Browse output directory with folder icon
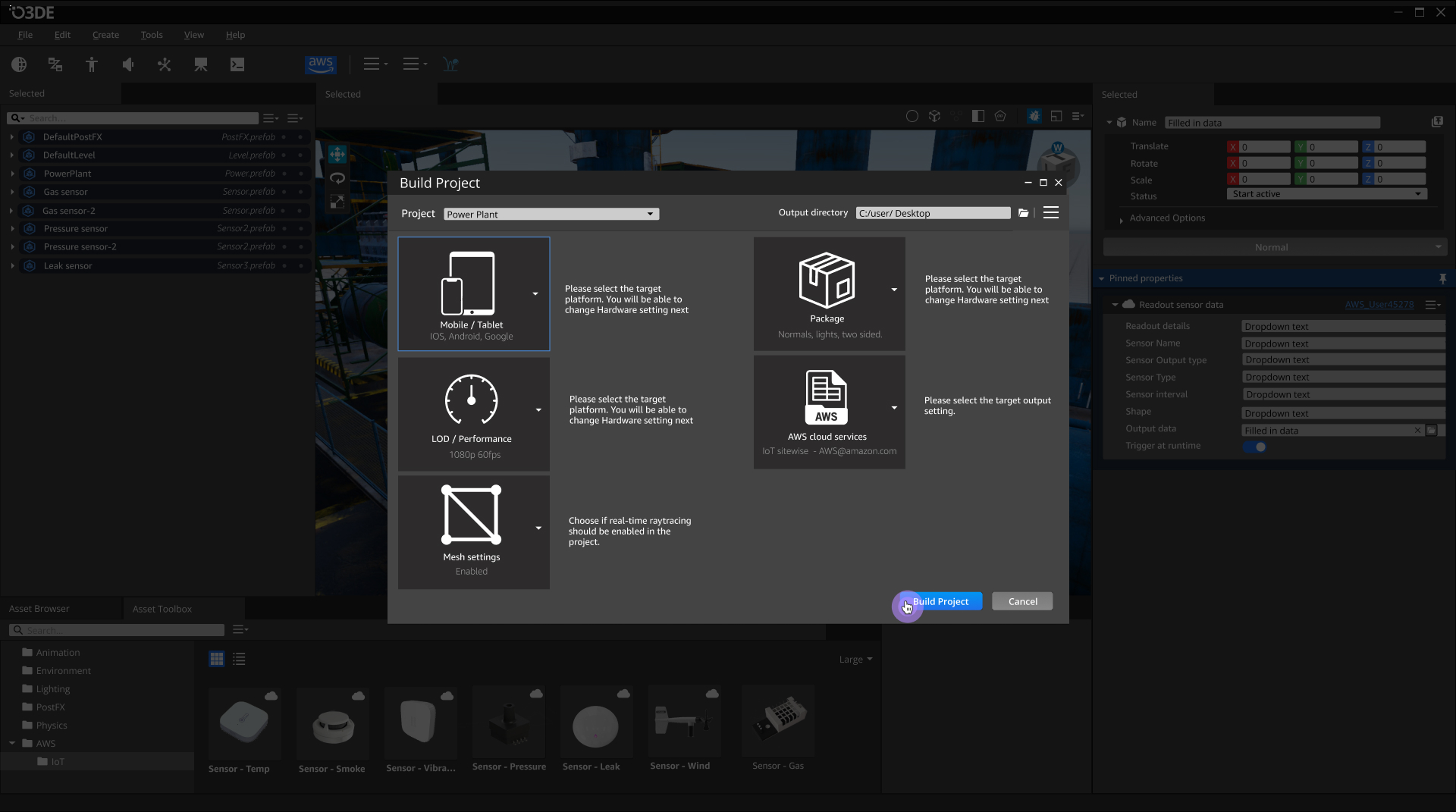The height and width of the screenshot is (812, 1456). coord(1023,213)
